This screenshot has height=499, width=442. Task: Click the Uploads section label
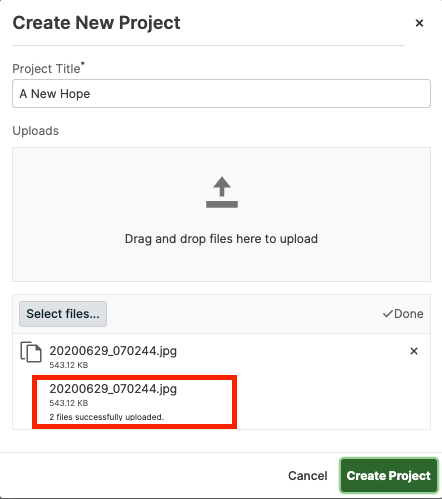pos(35,131)
